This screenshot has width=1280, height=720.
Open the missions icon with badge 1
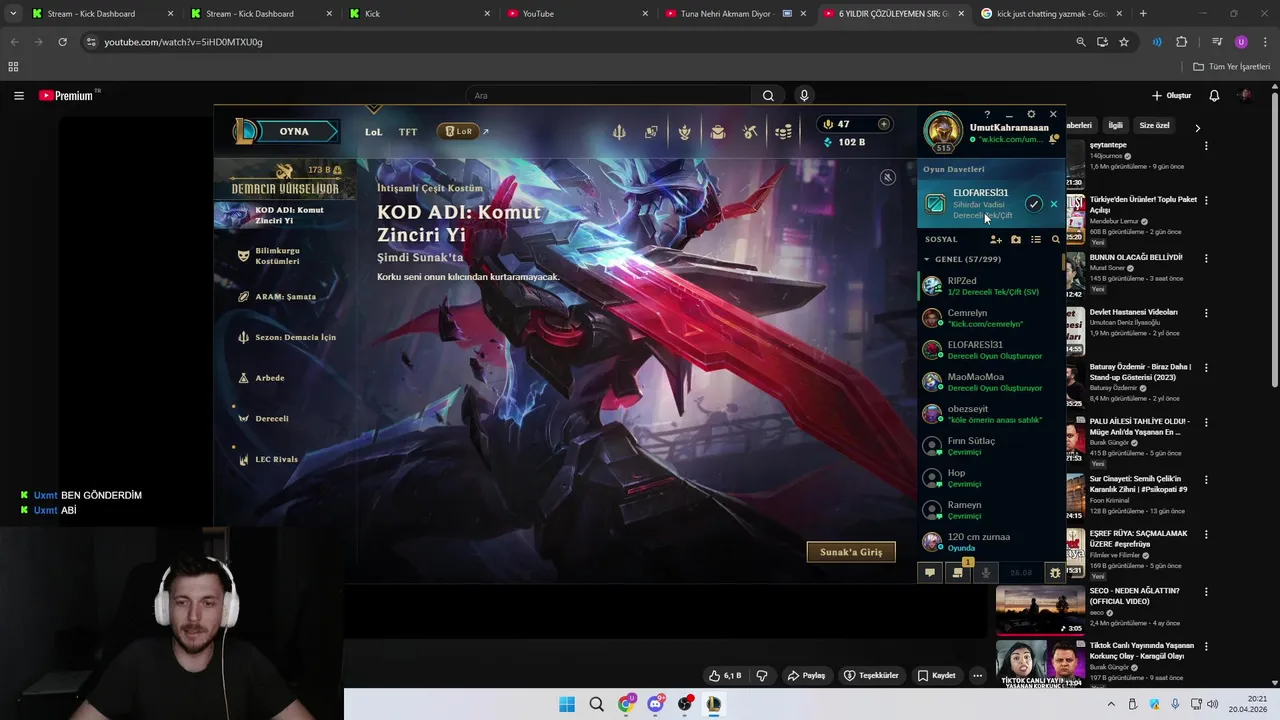(x=958, y=572)
